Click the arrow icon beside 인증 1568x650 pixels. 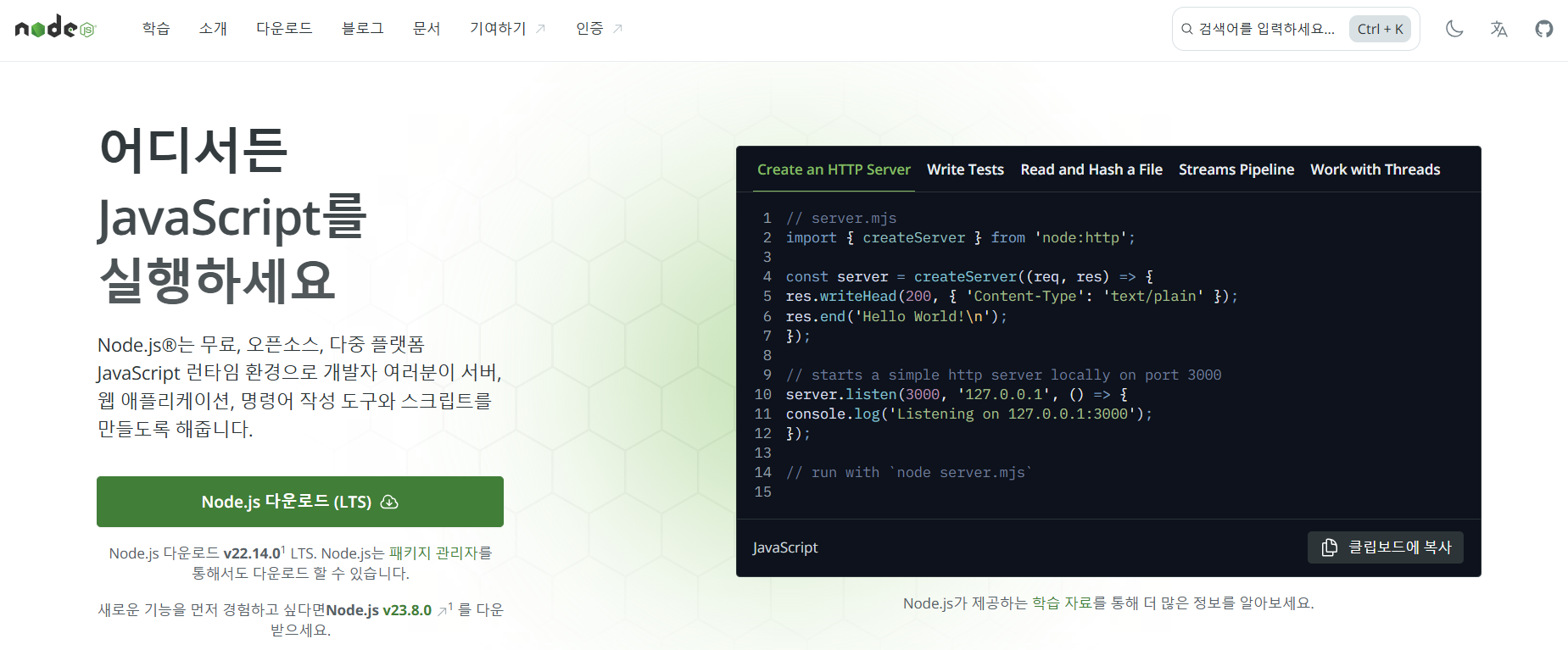[617, 29]
